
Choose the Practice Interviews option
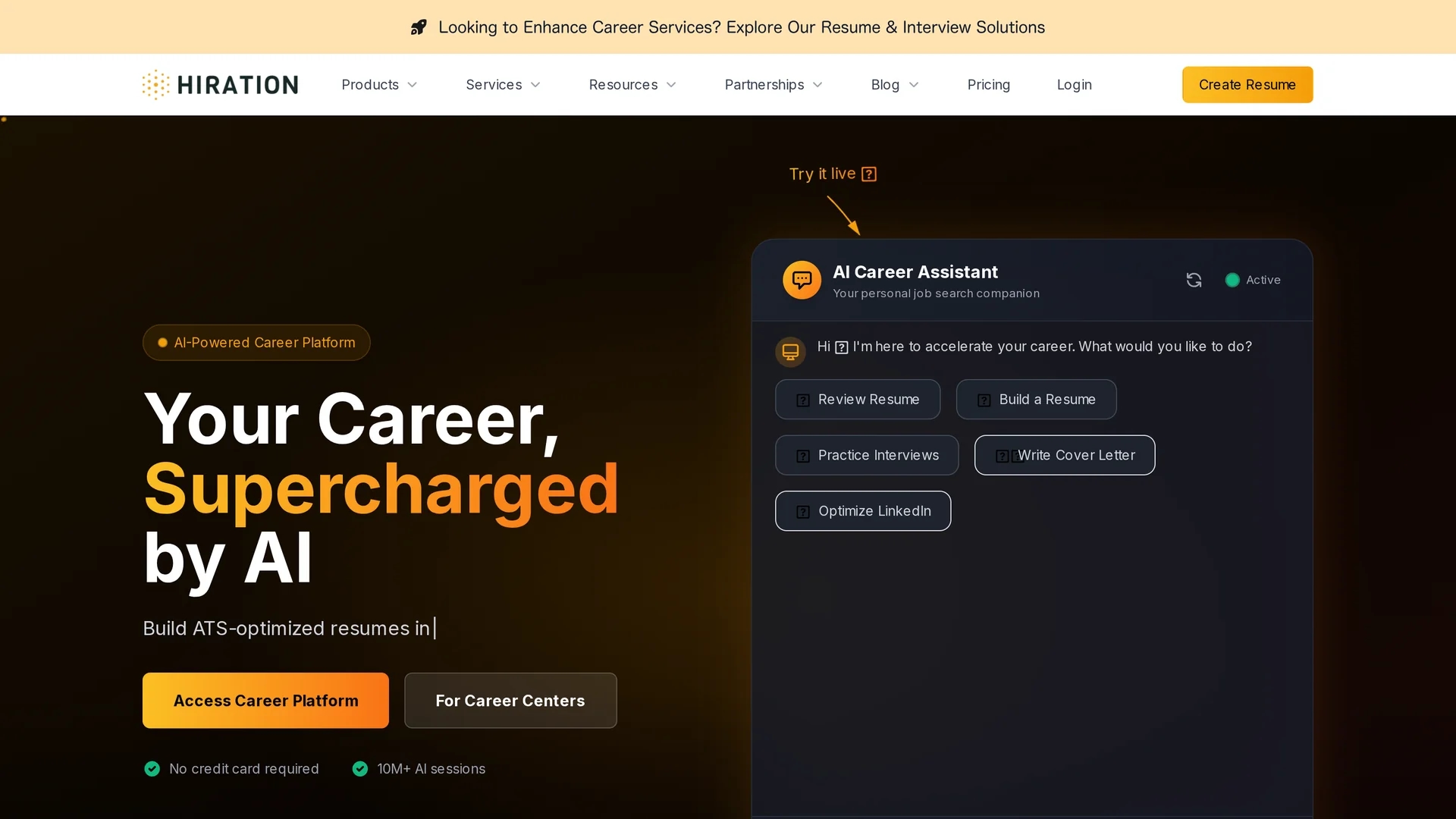(x=867, y=455)
